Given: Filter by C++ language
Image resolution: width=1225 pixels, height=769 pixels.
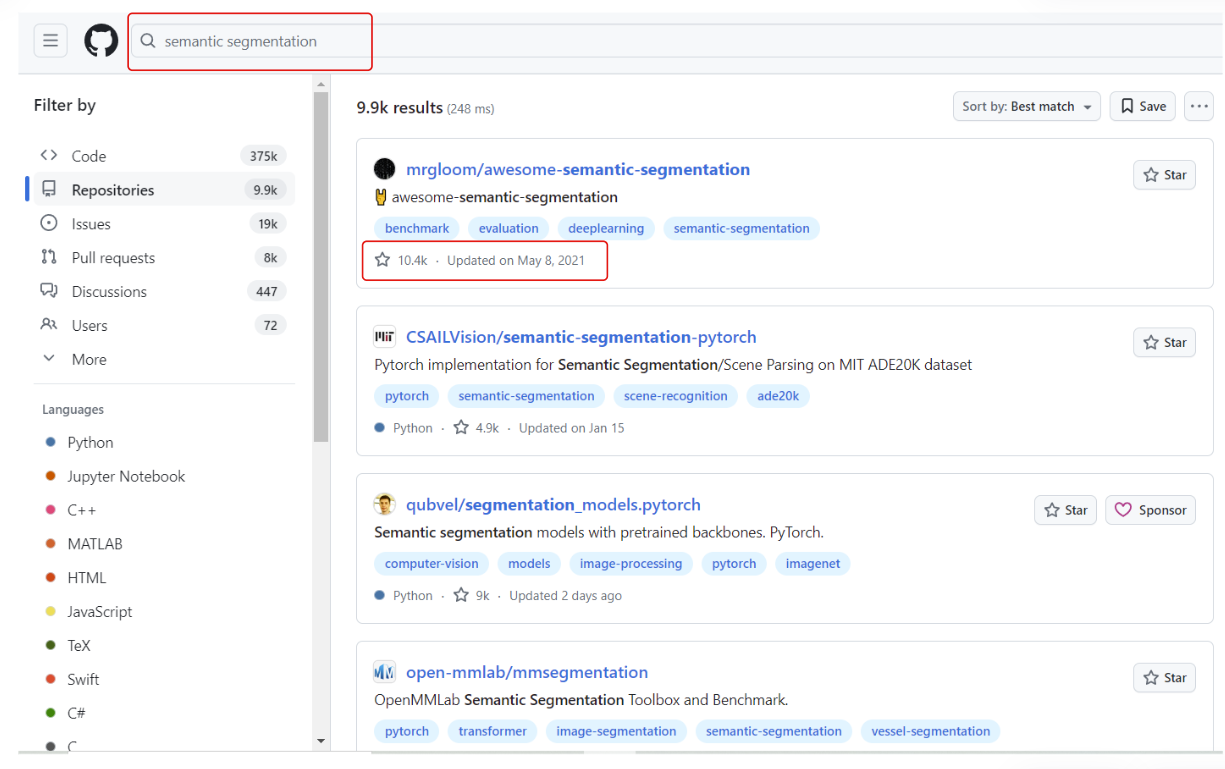Looking at the screenshot, I should point(71,510).
